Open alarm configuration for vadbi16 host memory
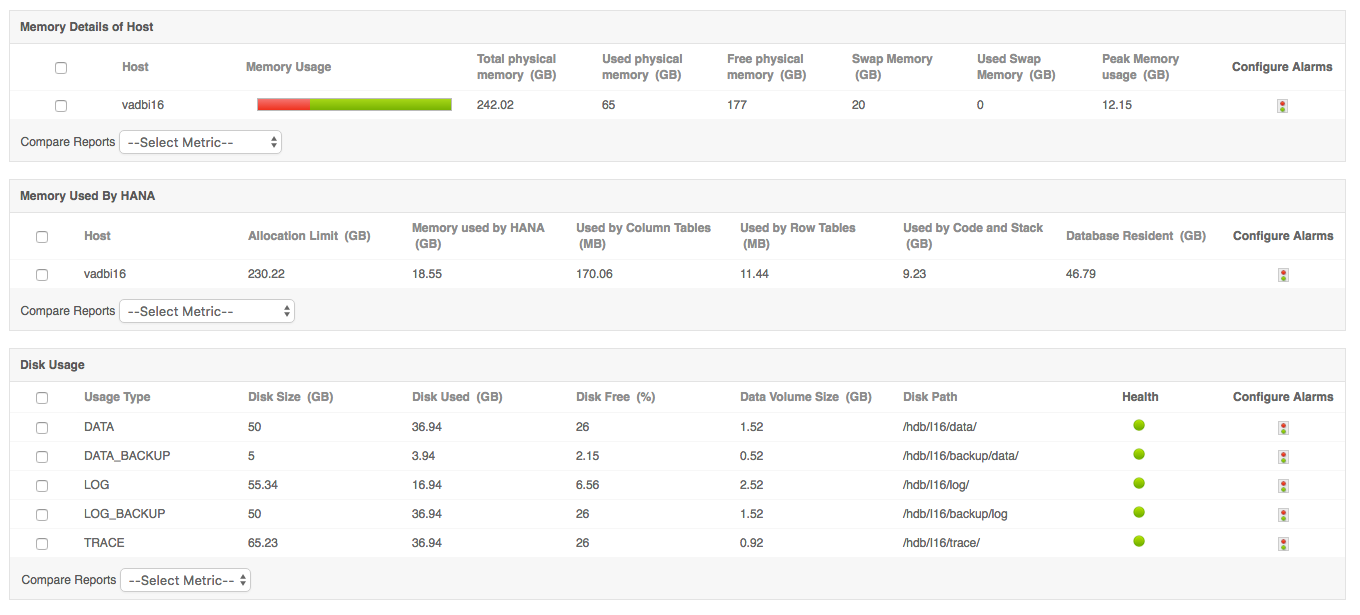 pyautogui.click(x=1282, y=106)
